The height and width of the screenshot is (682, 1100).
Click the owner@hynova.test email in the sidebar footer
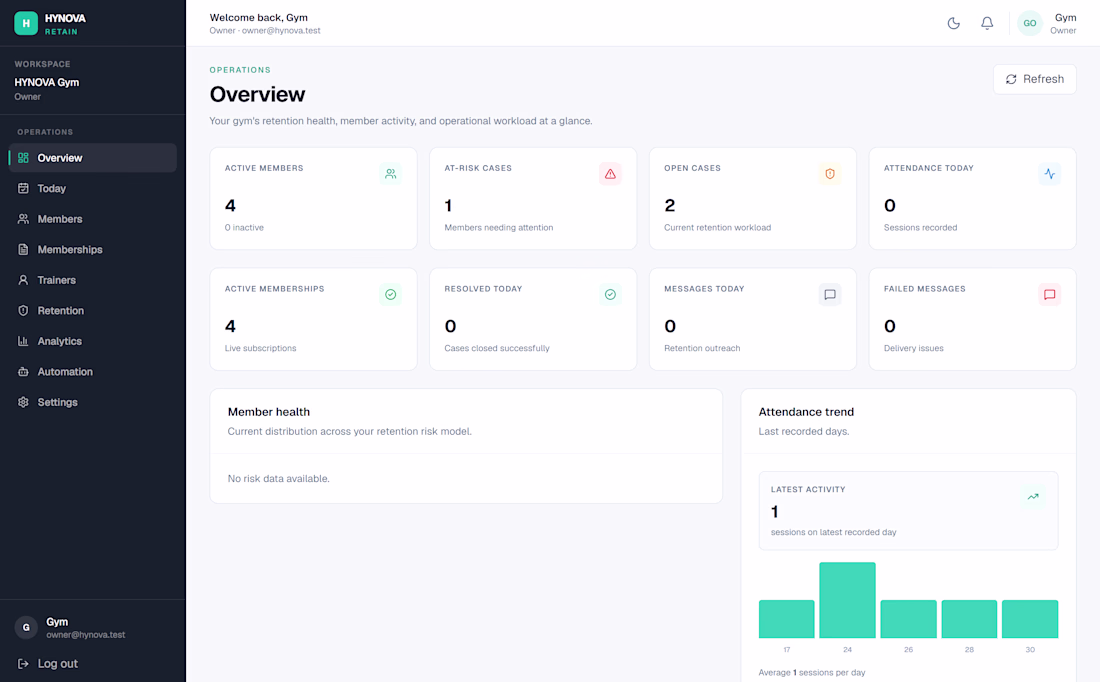[x=86, y=635]
